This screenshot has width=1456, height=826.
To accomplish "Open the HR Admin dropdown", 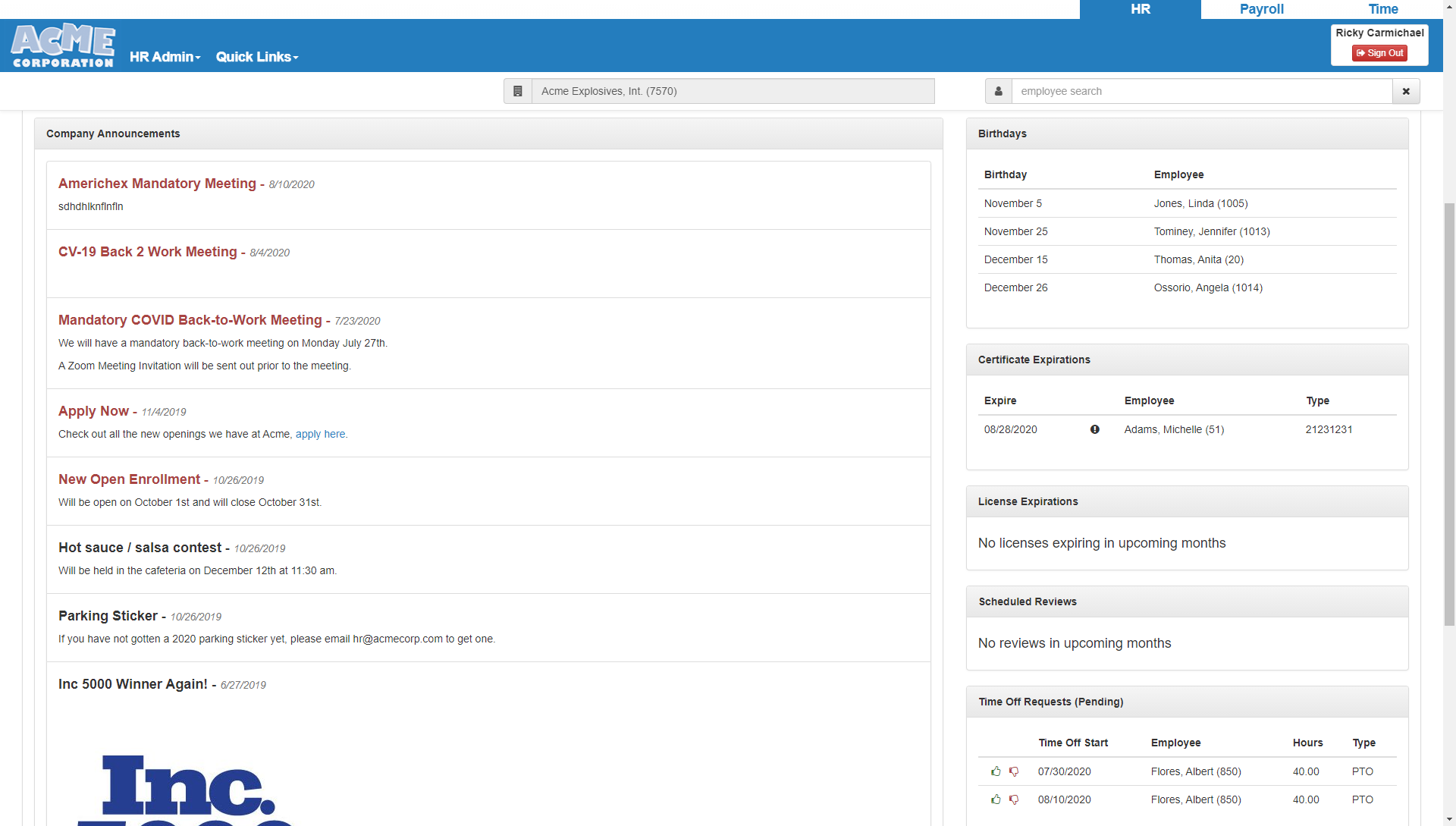I will (x=164, y=56).
